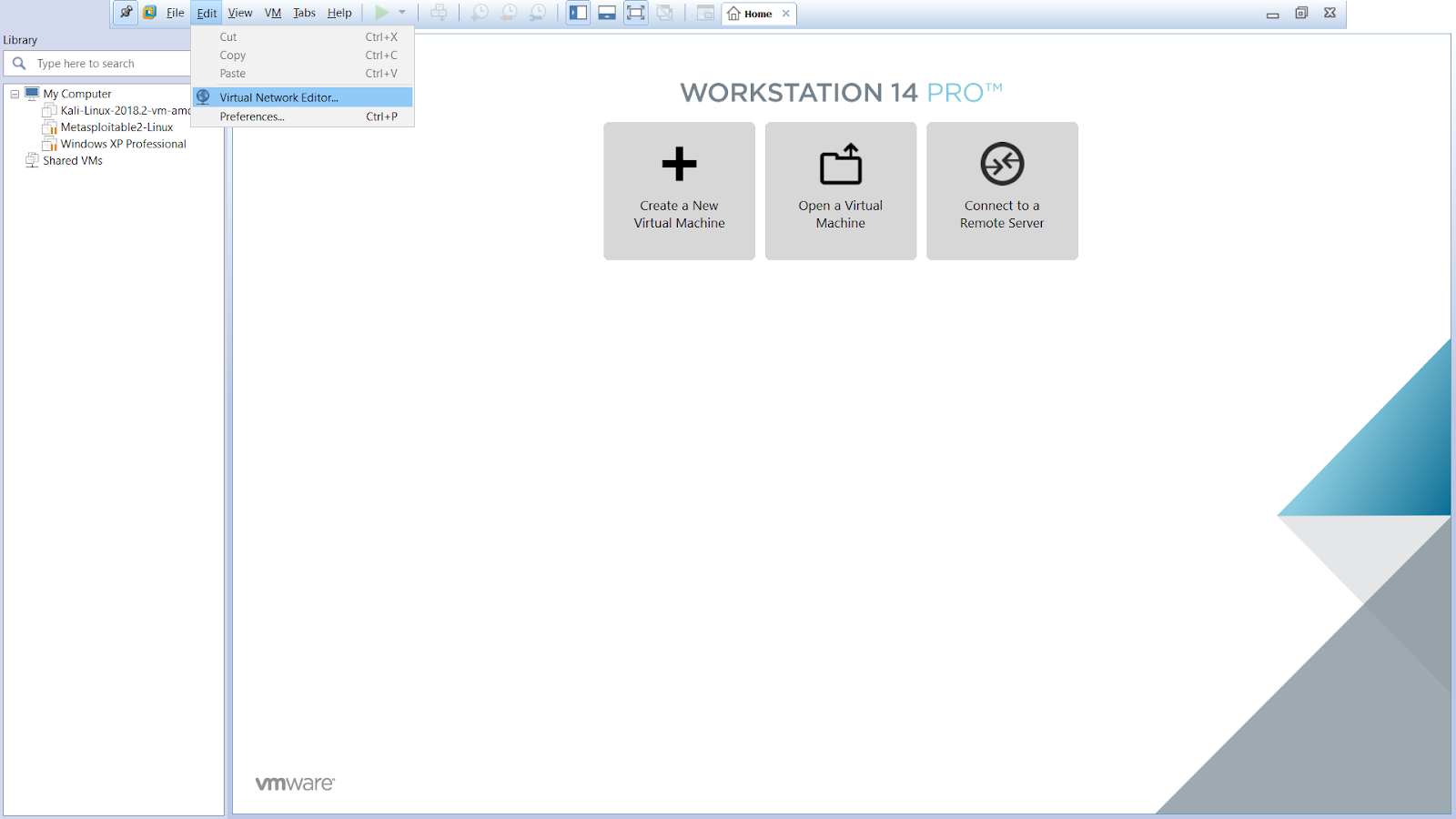Open the View menu
The image size is (1456, 819).
point(240,13)
